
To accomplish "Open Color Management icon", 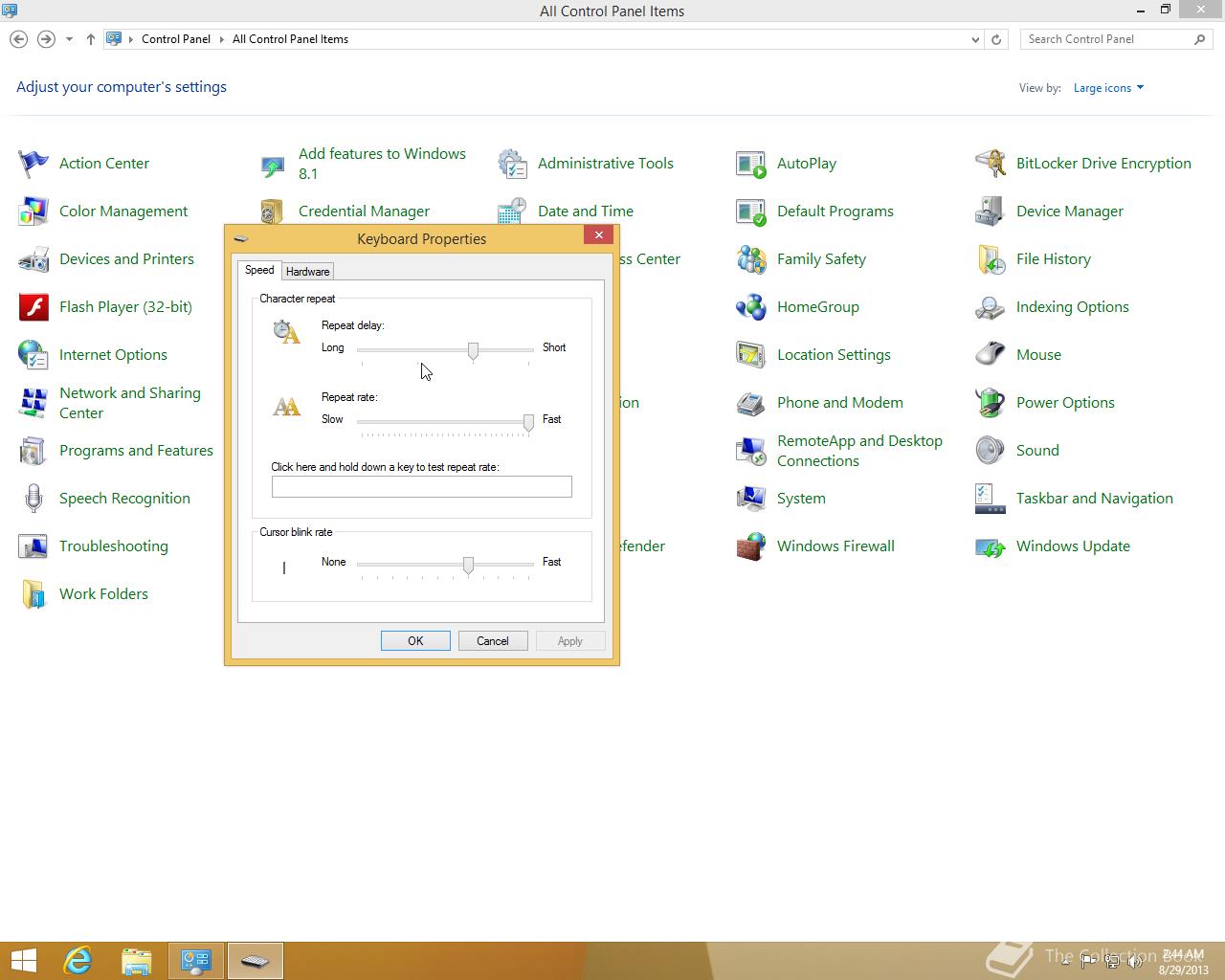I will [x=33, y=212].
